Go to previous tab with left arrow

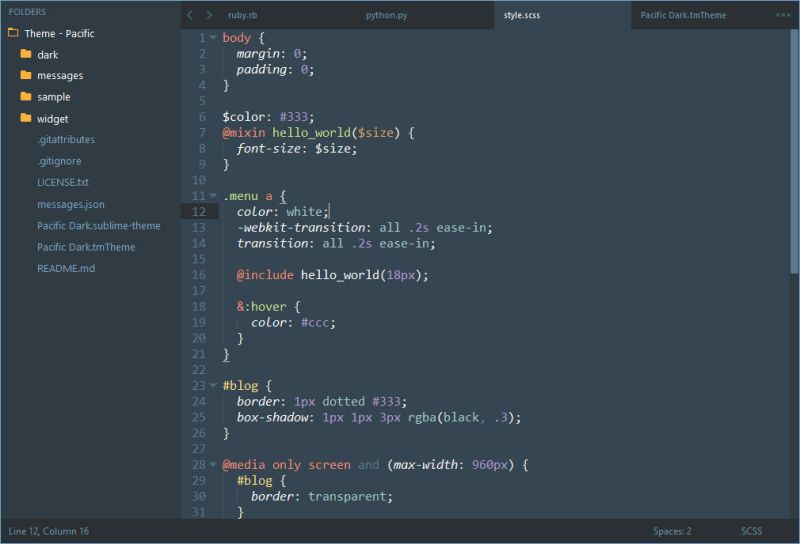click(x=190, y=15)
